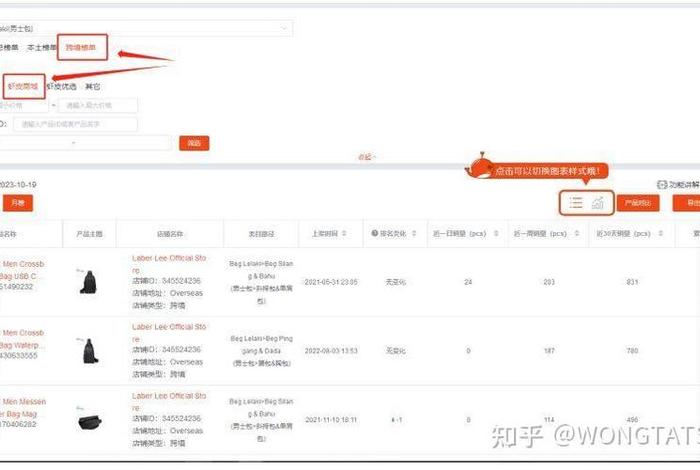Select the 其它 filter tab

pyautogui.click(x=92, y=86)
